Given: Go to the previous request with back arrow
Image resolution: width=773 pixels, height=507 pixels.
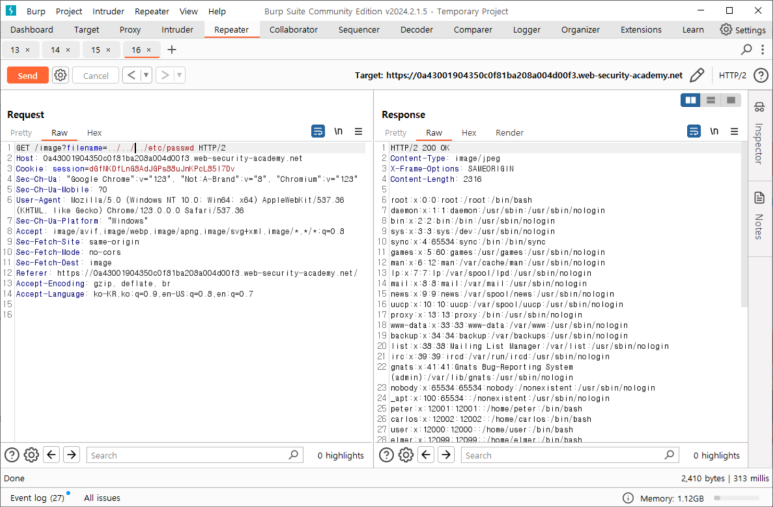Looking at the screenshot, I should click(x=131, y=75).
